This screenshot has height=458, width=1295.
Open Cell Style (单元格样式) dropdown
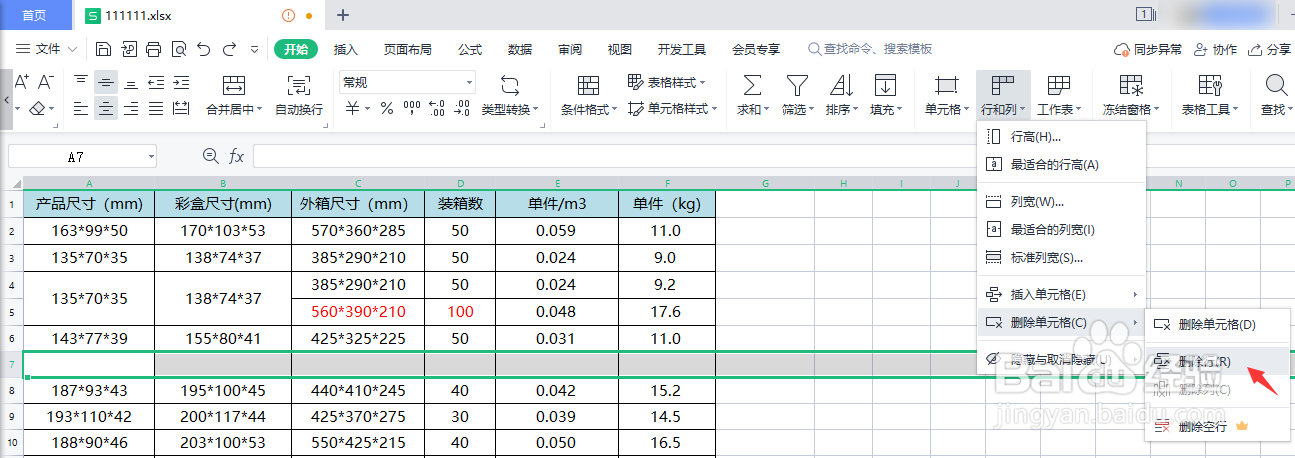pyautogui.click(x=673, y=108)
